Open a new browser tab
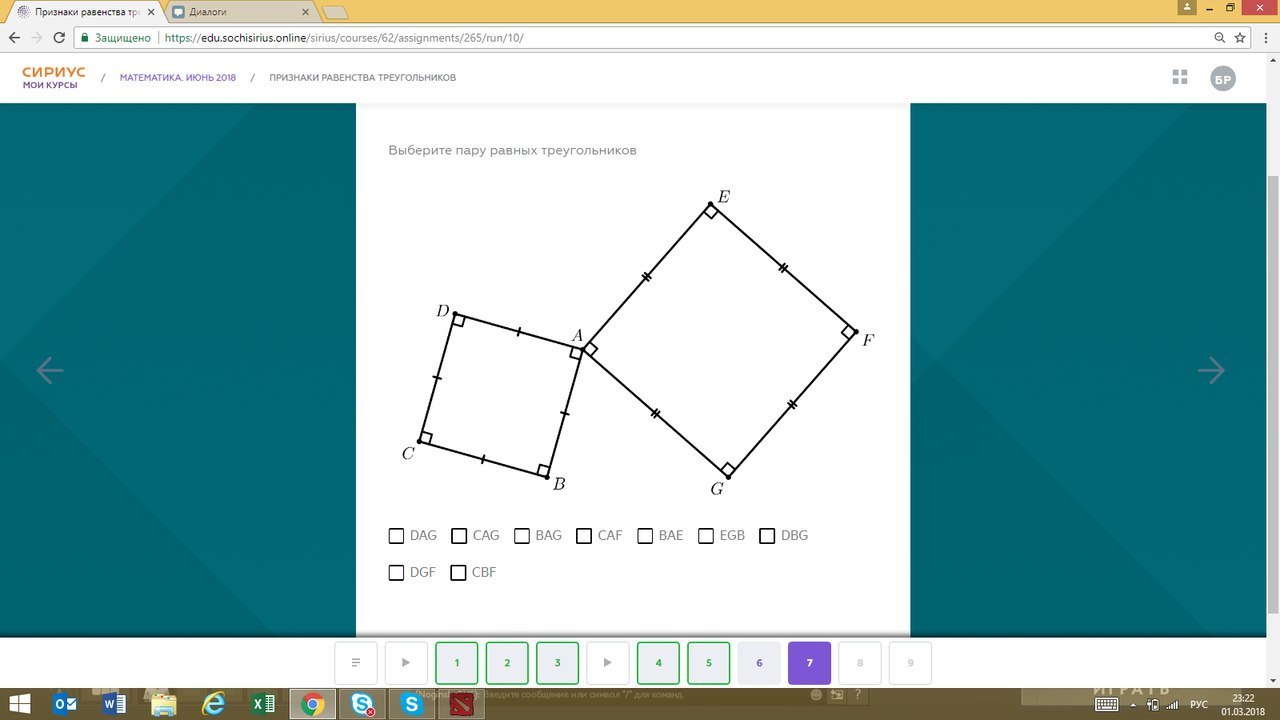Viewport: 1280px width, 720px height. tap(335, 13)
